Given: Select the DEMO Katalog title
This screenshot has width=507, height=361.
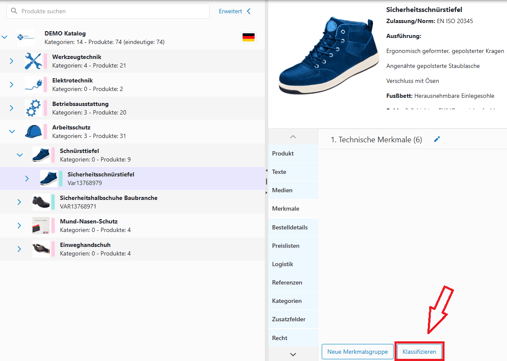Looking at the screenshot, I should click(x=65, y=33).
